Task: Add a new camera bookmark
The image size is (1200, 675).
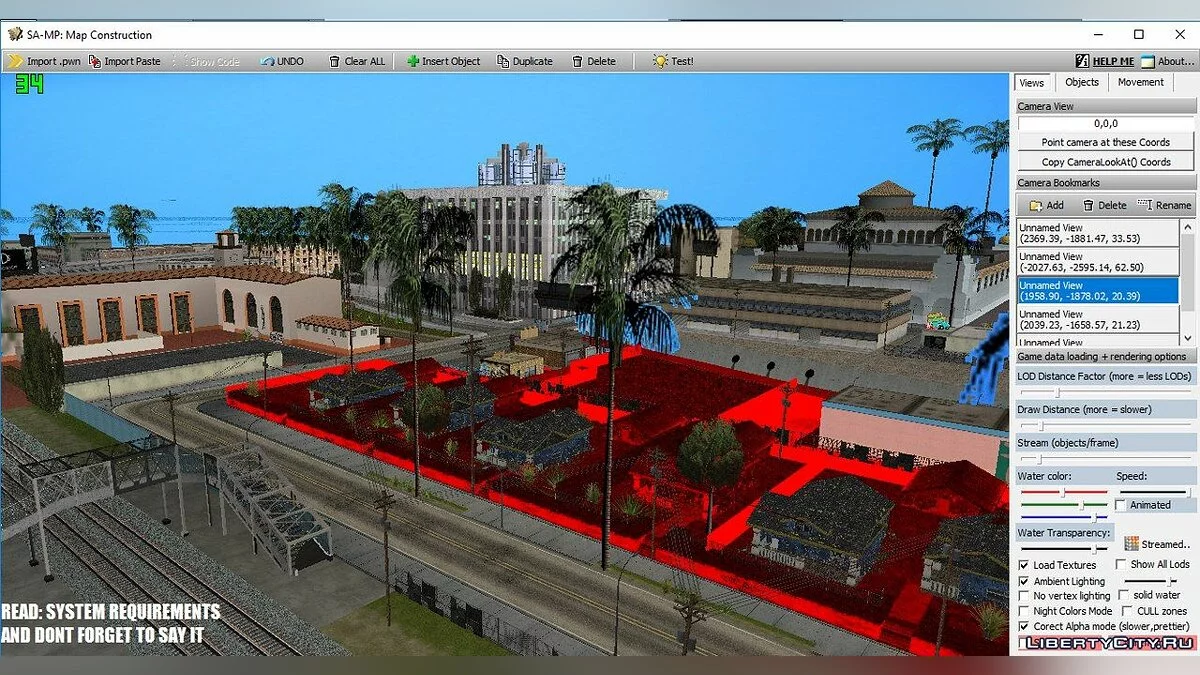Action: click(x=1045, y=205)
